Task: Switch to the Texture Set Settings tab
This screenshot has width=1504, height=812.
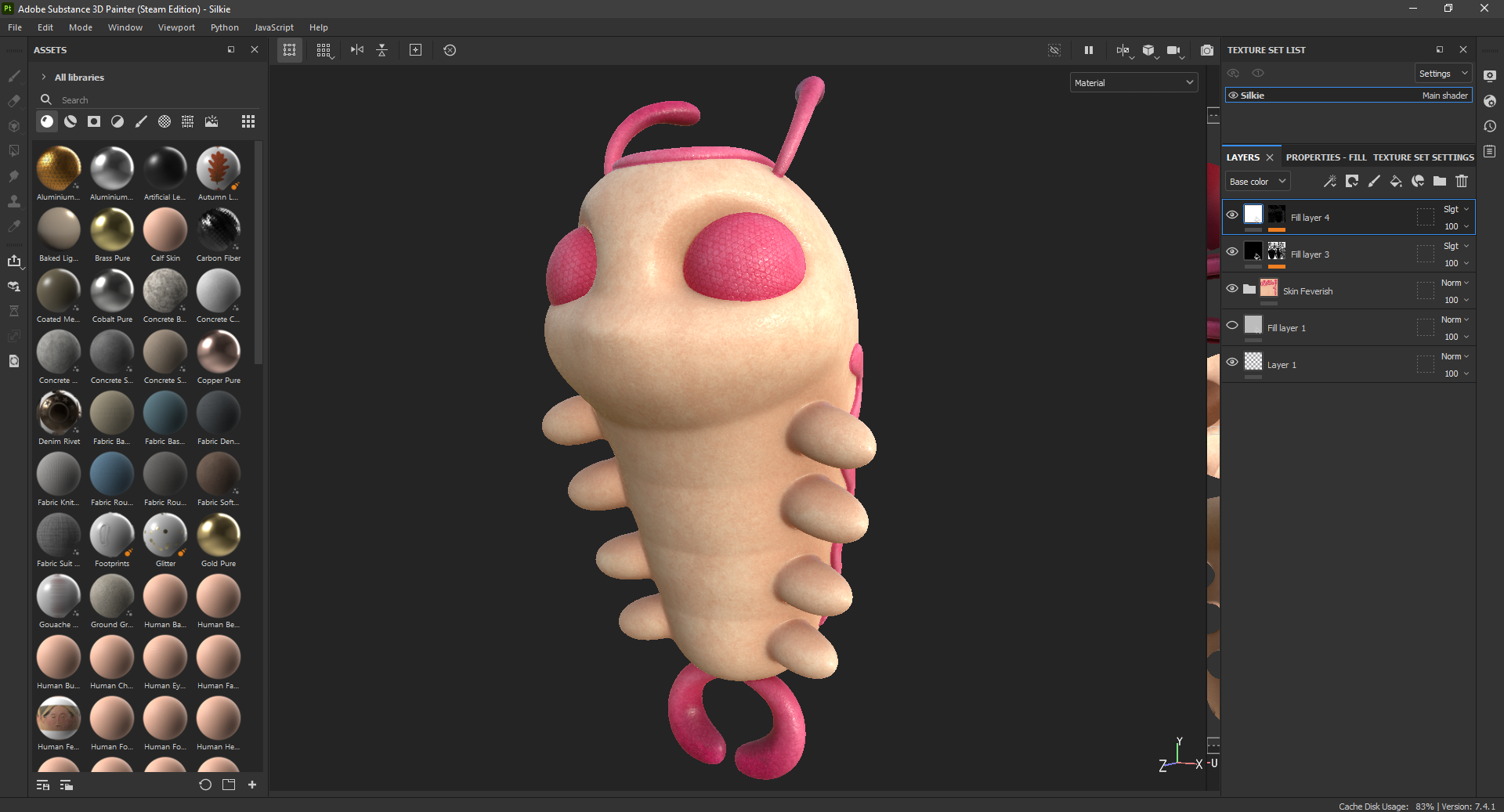Action: [1423, 157]
